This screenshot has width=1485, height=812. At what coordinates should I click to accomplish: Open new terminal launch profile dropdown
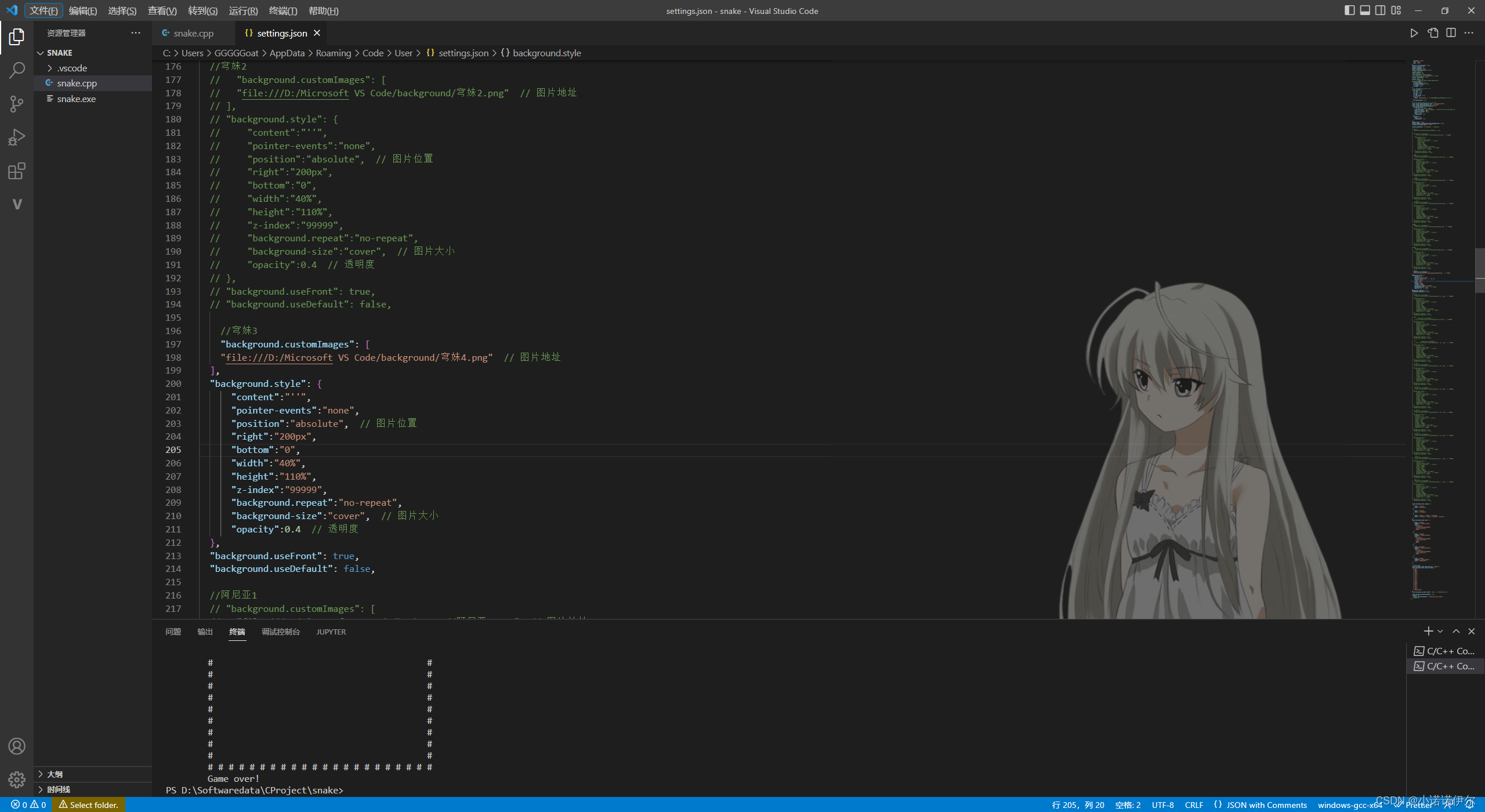[1440, 632]
